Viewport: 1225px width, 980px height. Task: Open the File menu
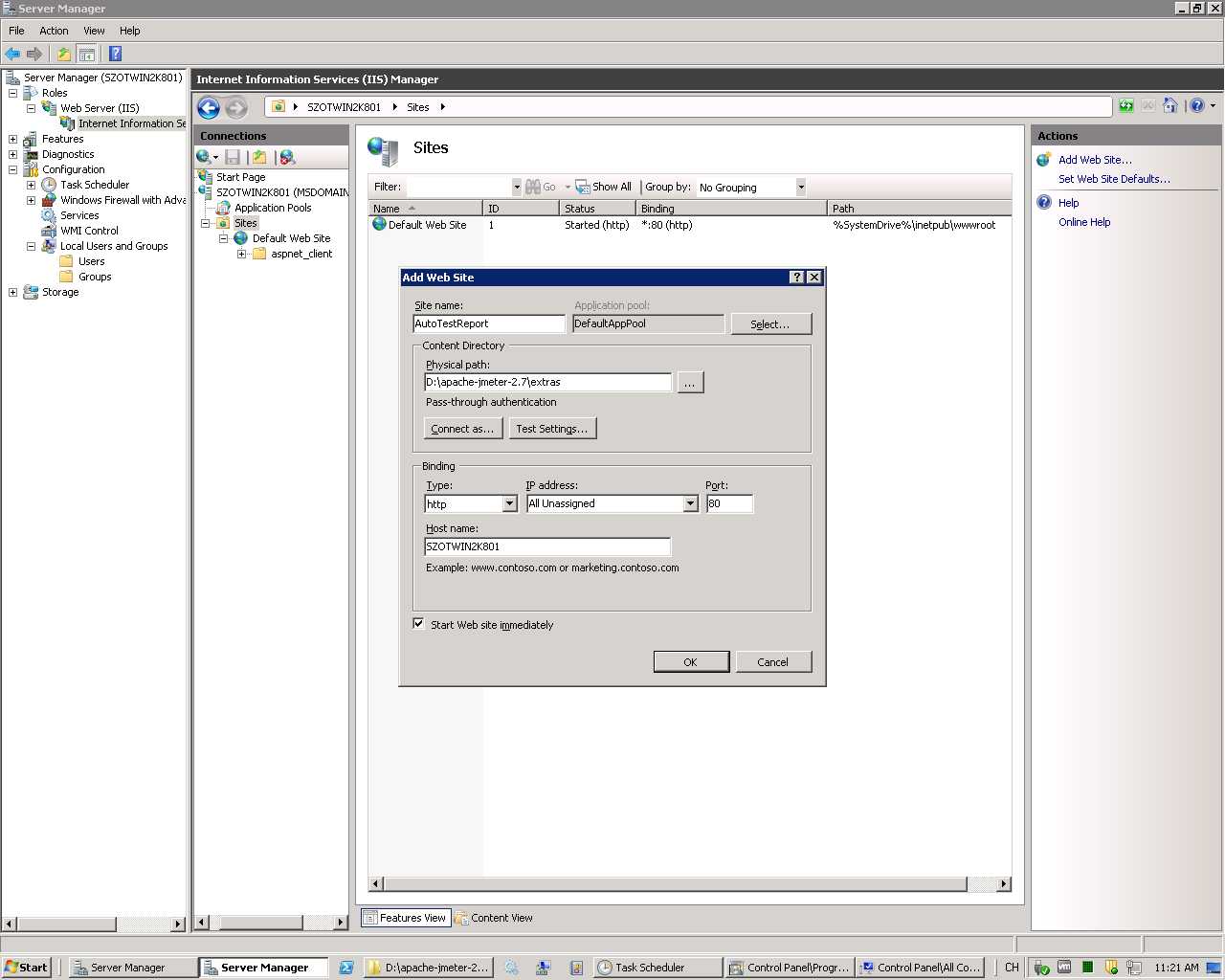point(16,31)
